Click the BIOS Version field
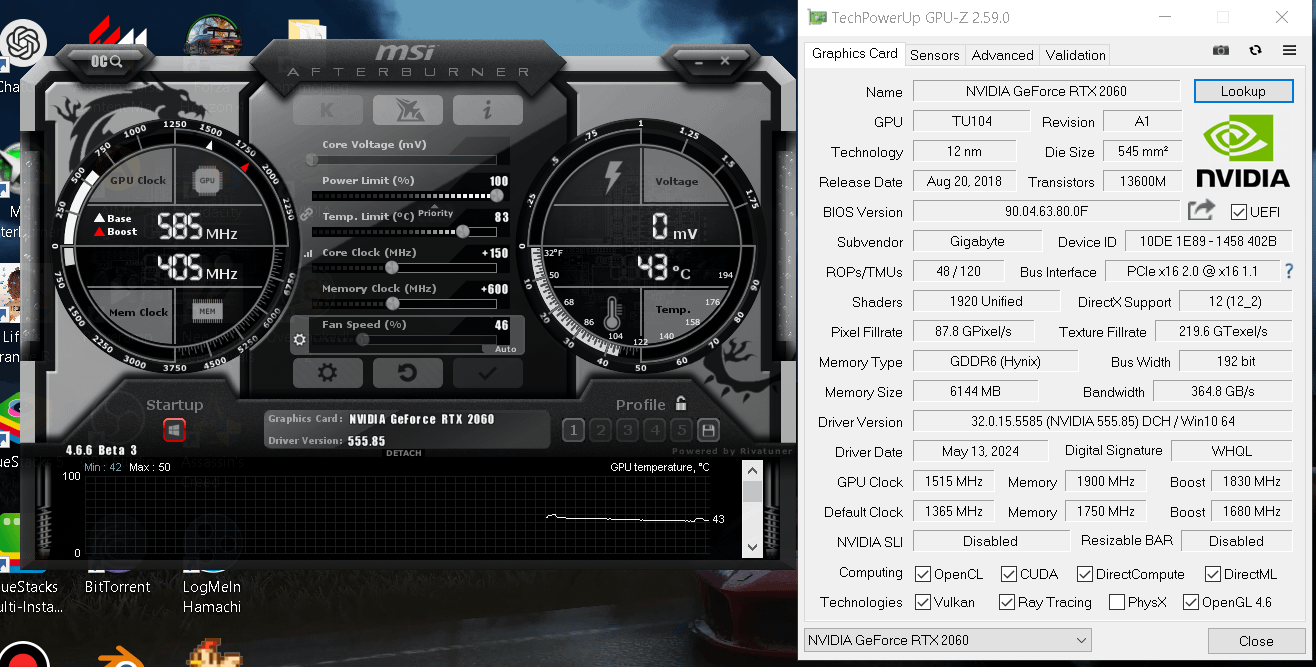 1046,211
